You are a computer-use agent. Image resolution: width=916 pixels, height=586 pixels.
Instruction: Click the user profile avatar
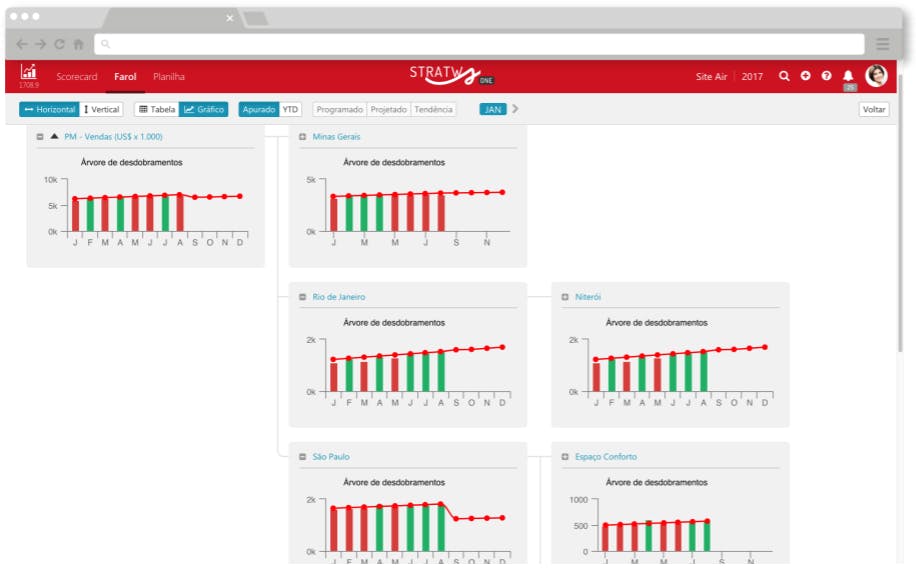(x=876, y=75)
